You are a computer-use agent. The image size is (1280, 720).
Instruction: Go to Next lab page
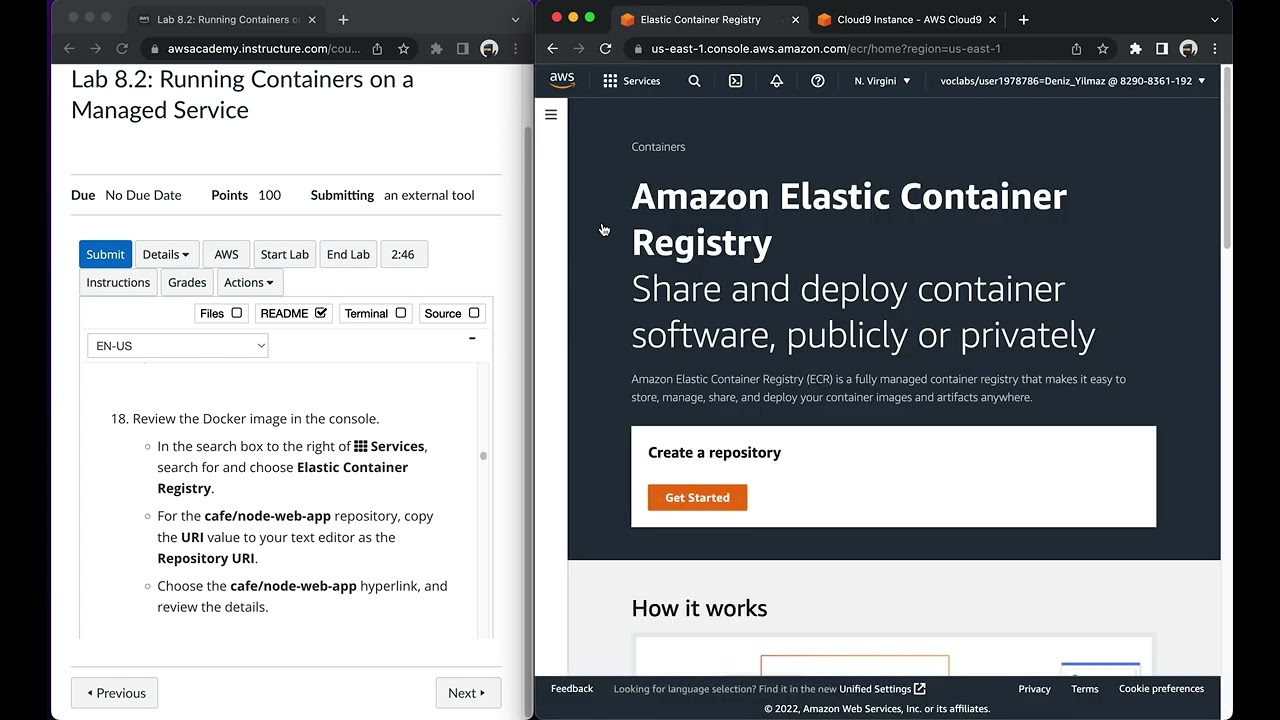point(468,693)
